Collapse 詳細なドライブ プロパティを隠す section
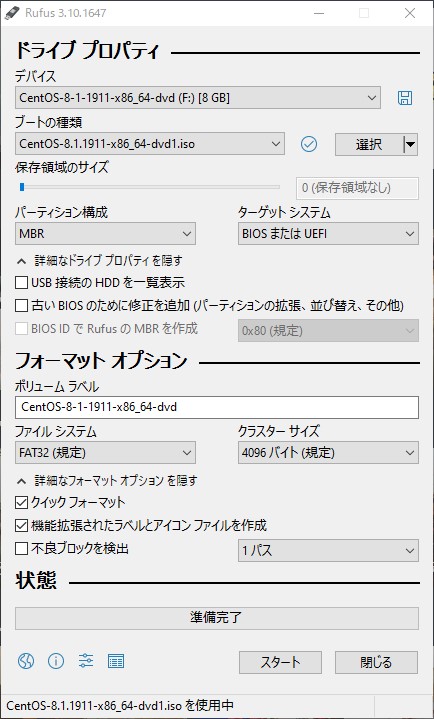Screen dimensions: 434x719 pyautogui.click(x=100, y=261)
